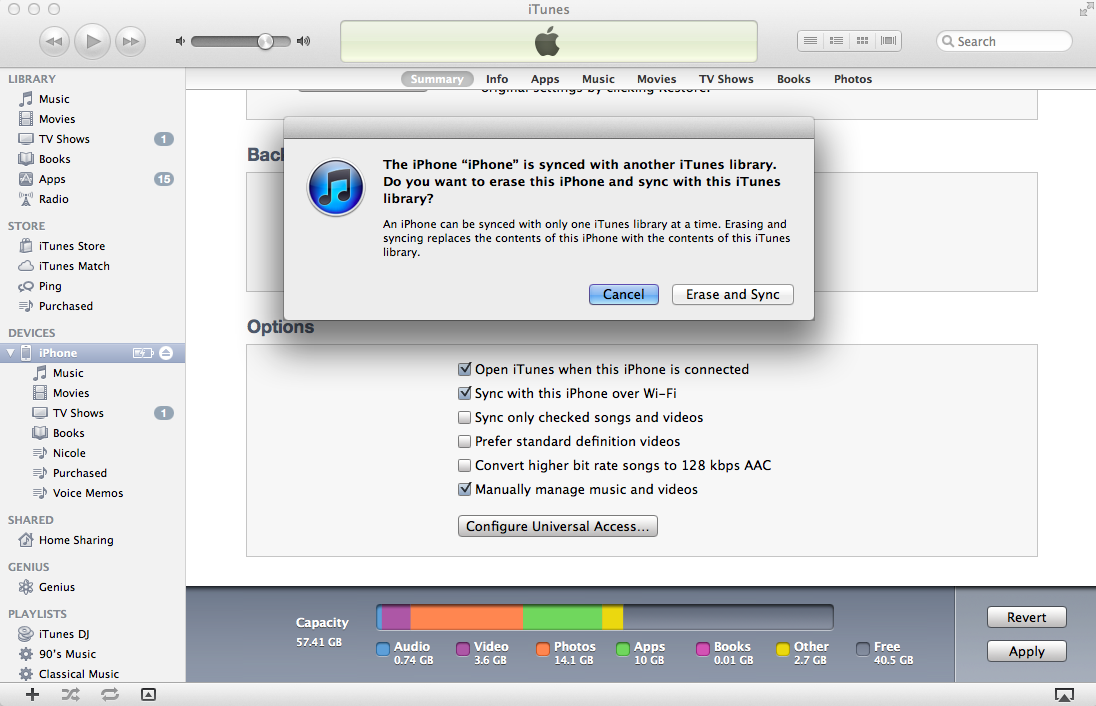Click the Apply button
This screenshot has height=706, width=1096.
pos(1027,651)
